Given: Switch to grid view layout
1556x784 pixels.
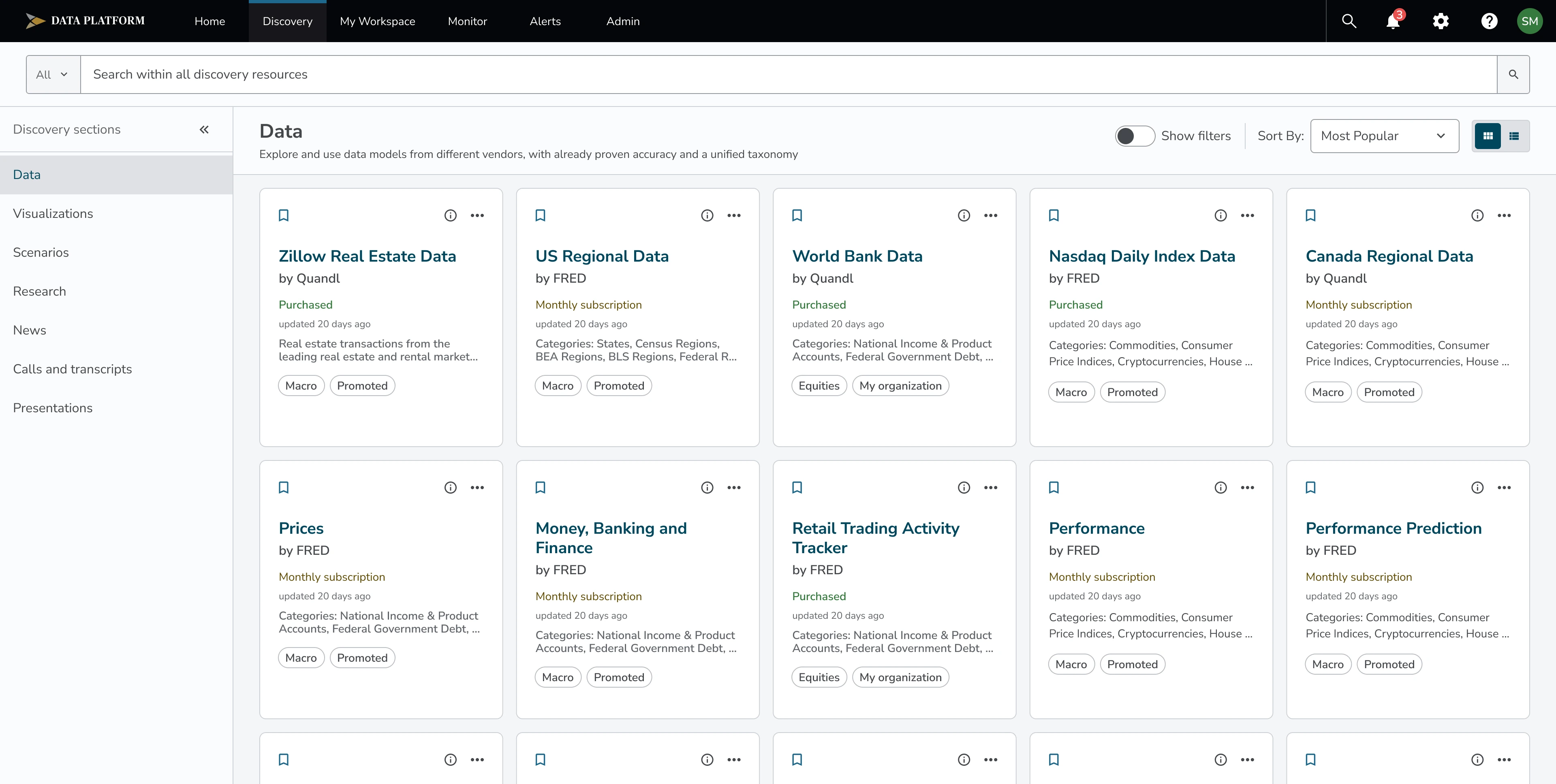Looking at the screenshot, I should click(1487, 136).
